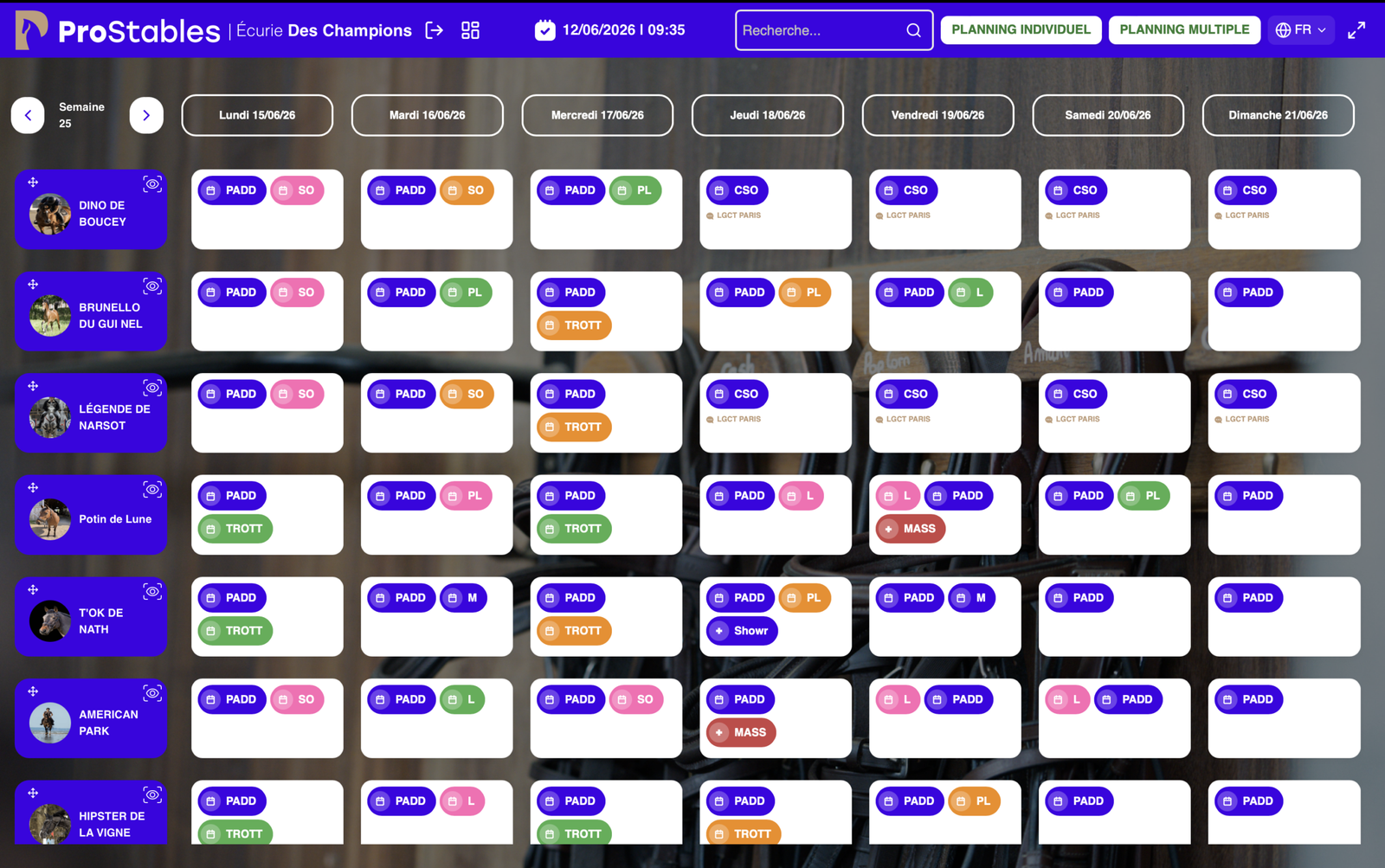Click the orange SO tag for DINO DE BOUCEY Tuesday
Screen dimensions: 1385x868
coord(467,190)
